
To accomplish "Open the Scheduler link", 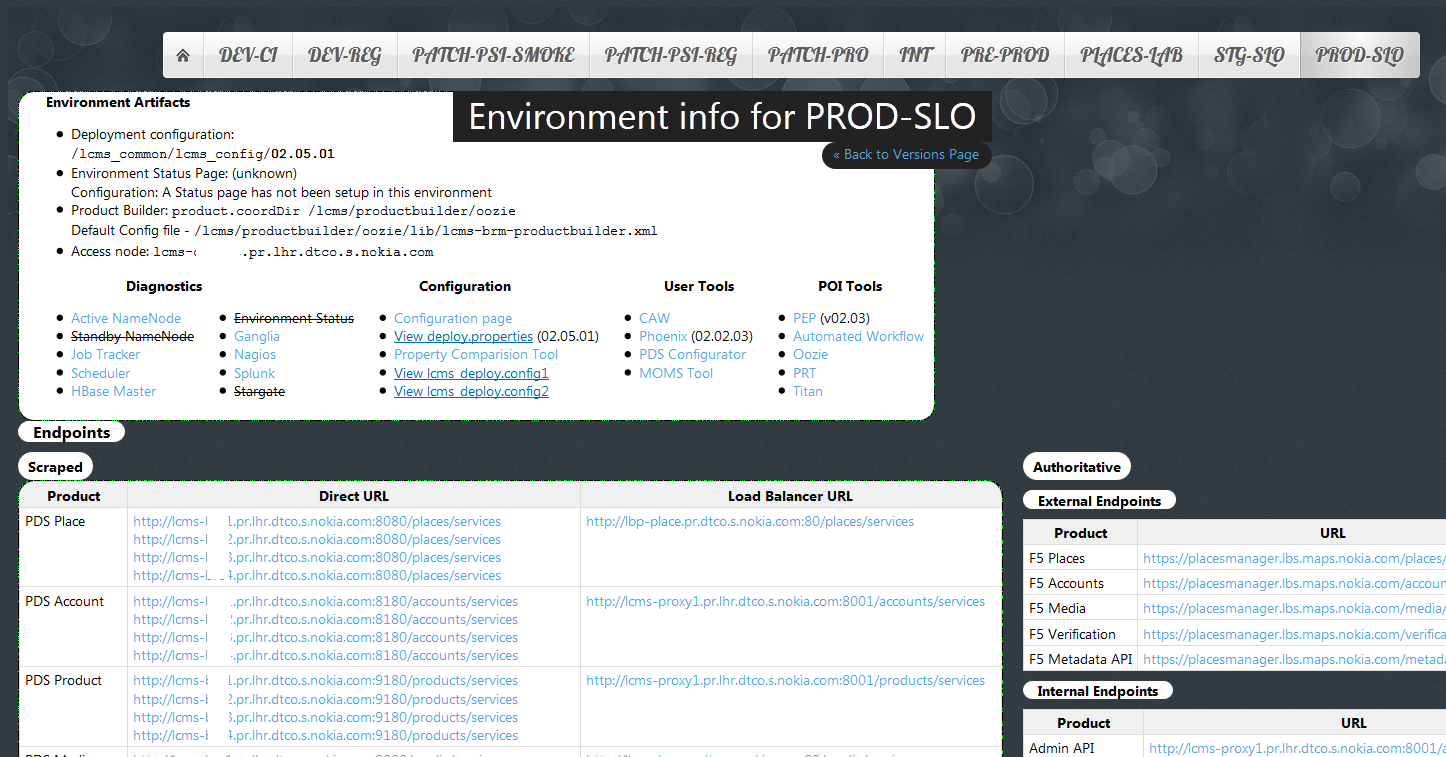I will 100,373.
